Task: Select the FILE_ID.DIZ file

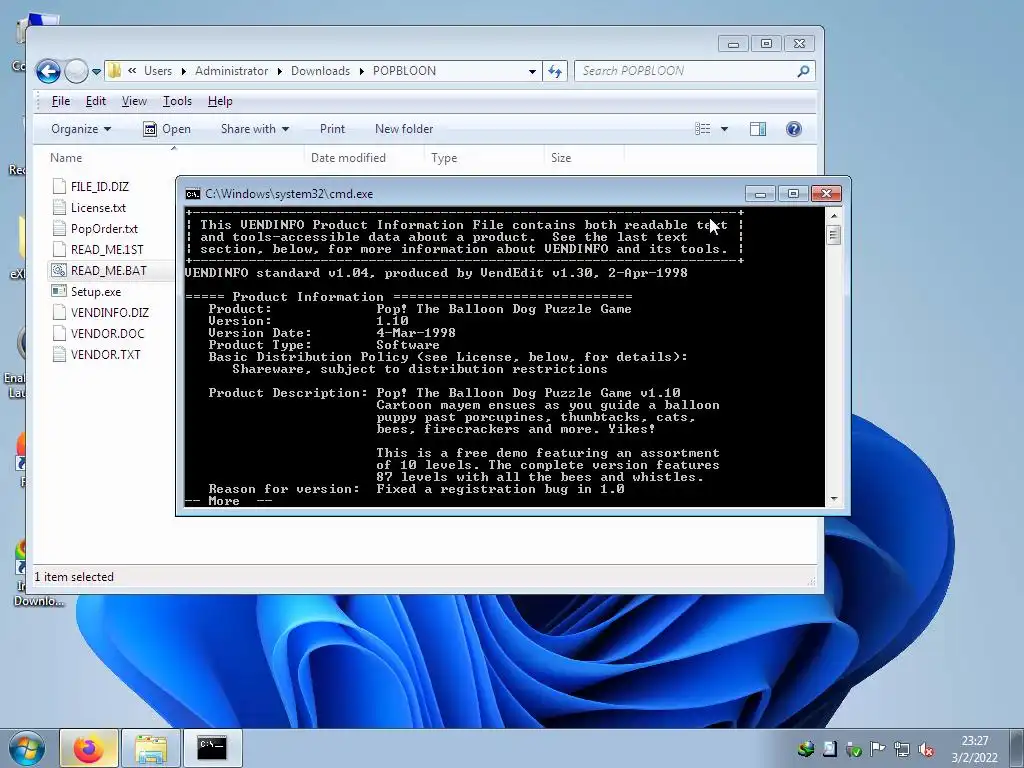Action: 100,187
